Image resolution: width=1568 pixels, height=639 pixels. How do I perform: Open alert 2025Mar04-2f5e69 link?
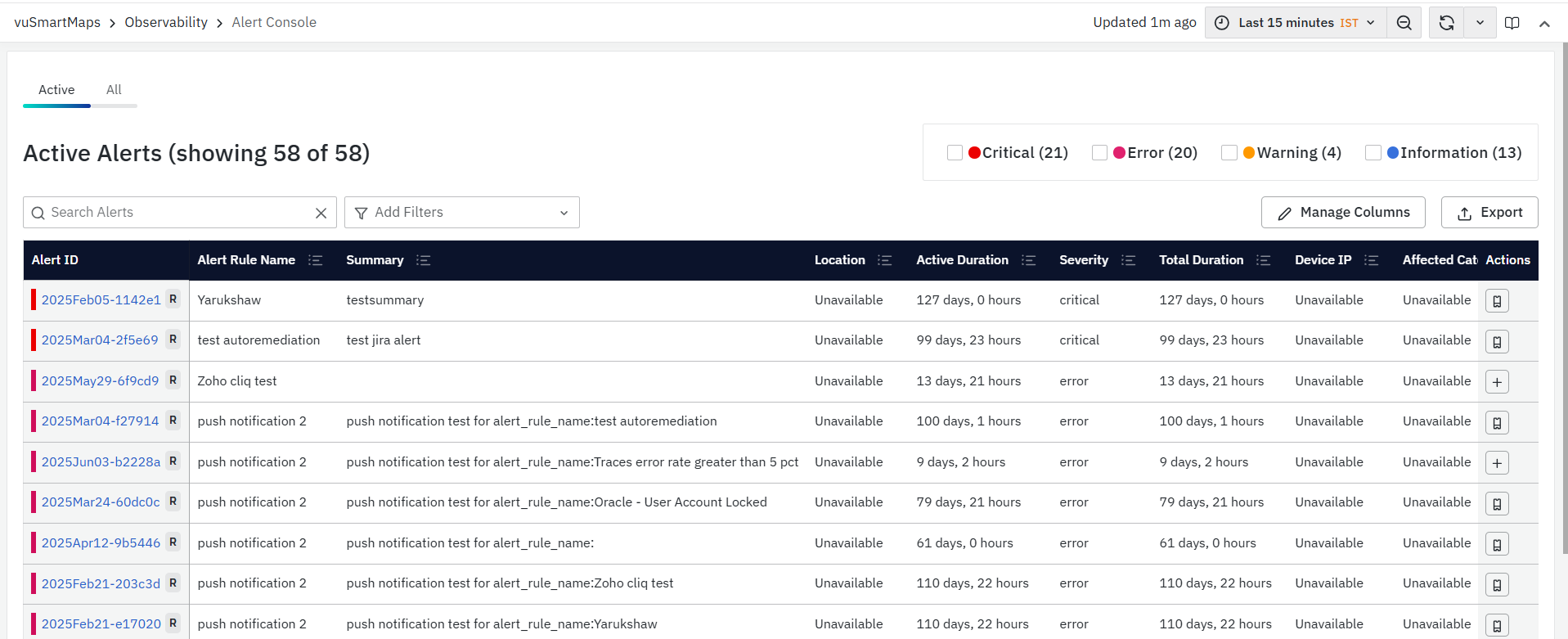tap(100, 340)
